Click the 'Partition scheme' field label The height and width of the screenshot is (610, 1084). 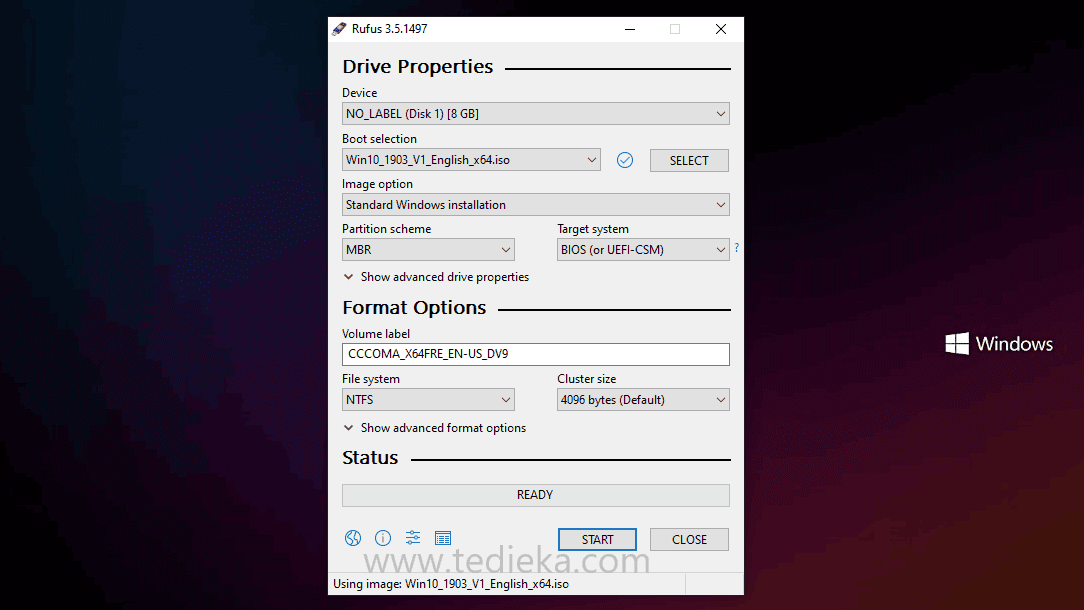point(386,229)
